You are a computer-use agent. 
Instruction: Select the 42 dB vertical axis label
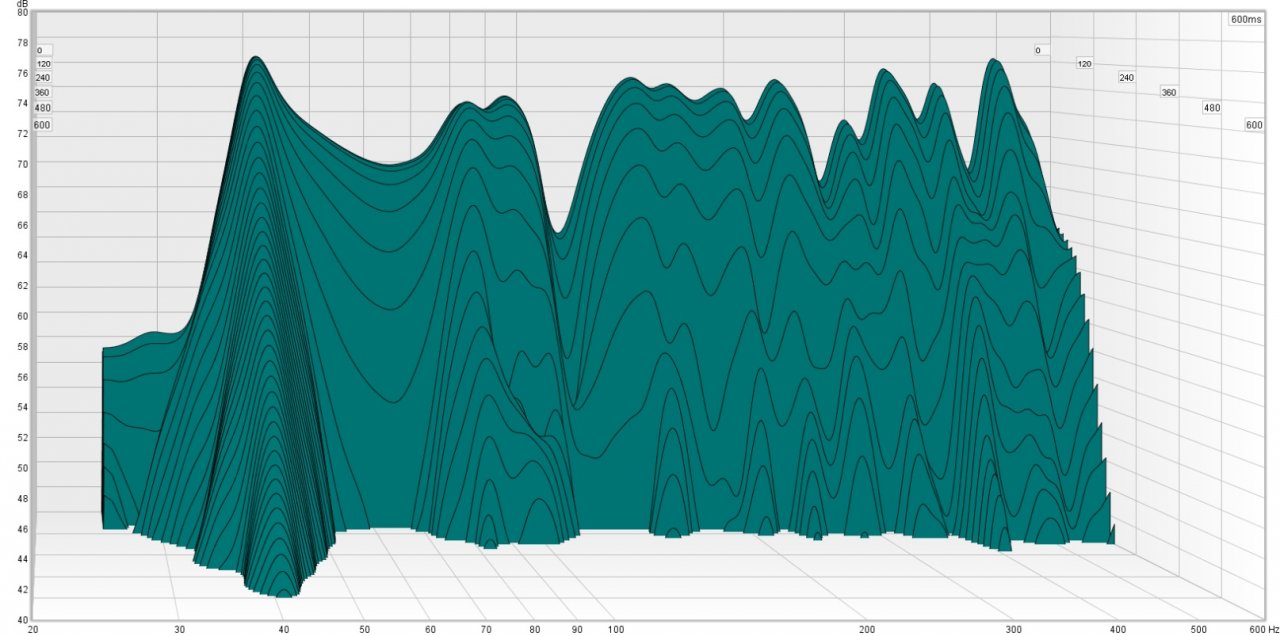[x=22, y=590]
